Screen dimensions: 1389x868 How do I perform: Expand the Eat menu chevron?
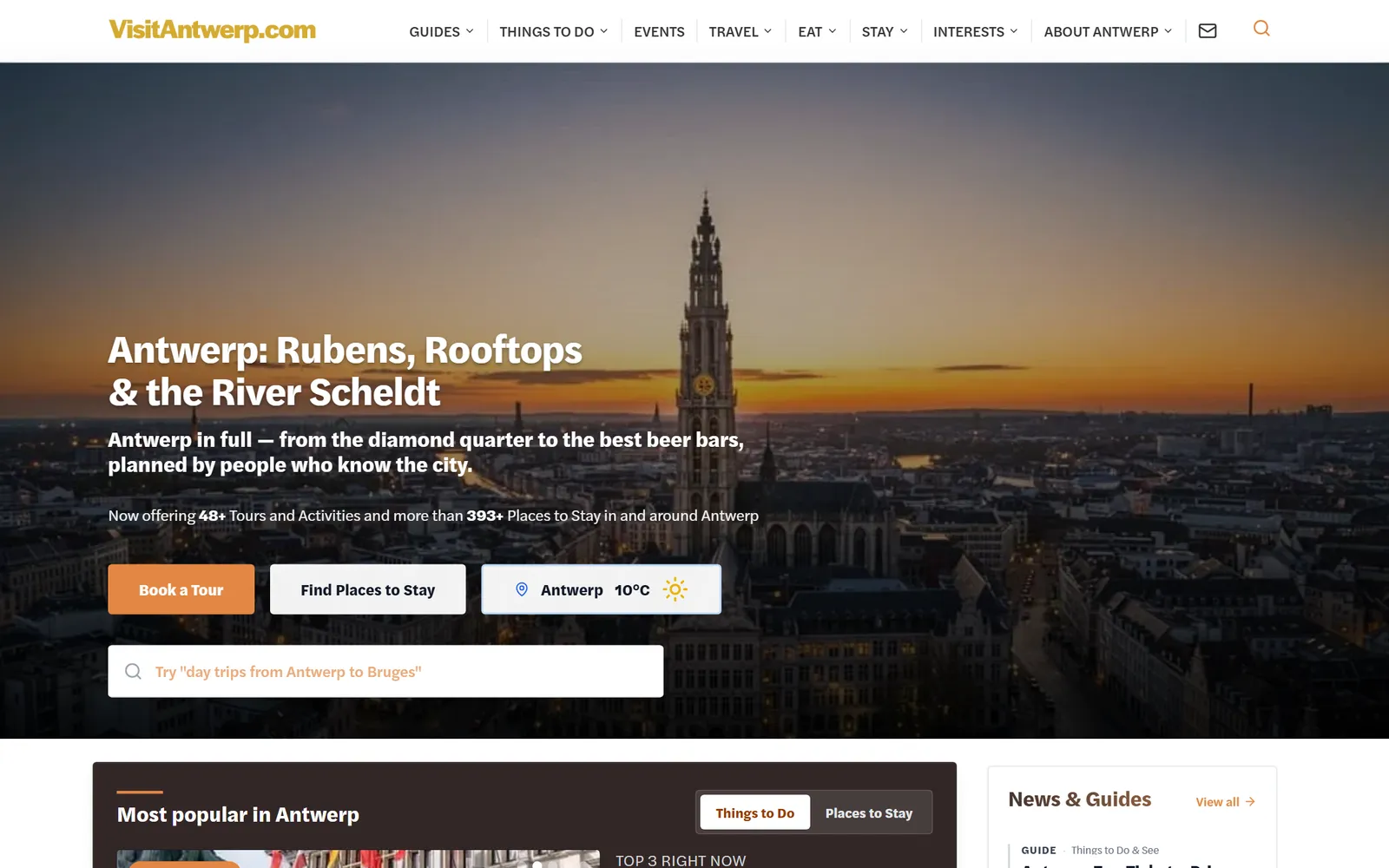833,31
